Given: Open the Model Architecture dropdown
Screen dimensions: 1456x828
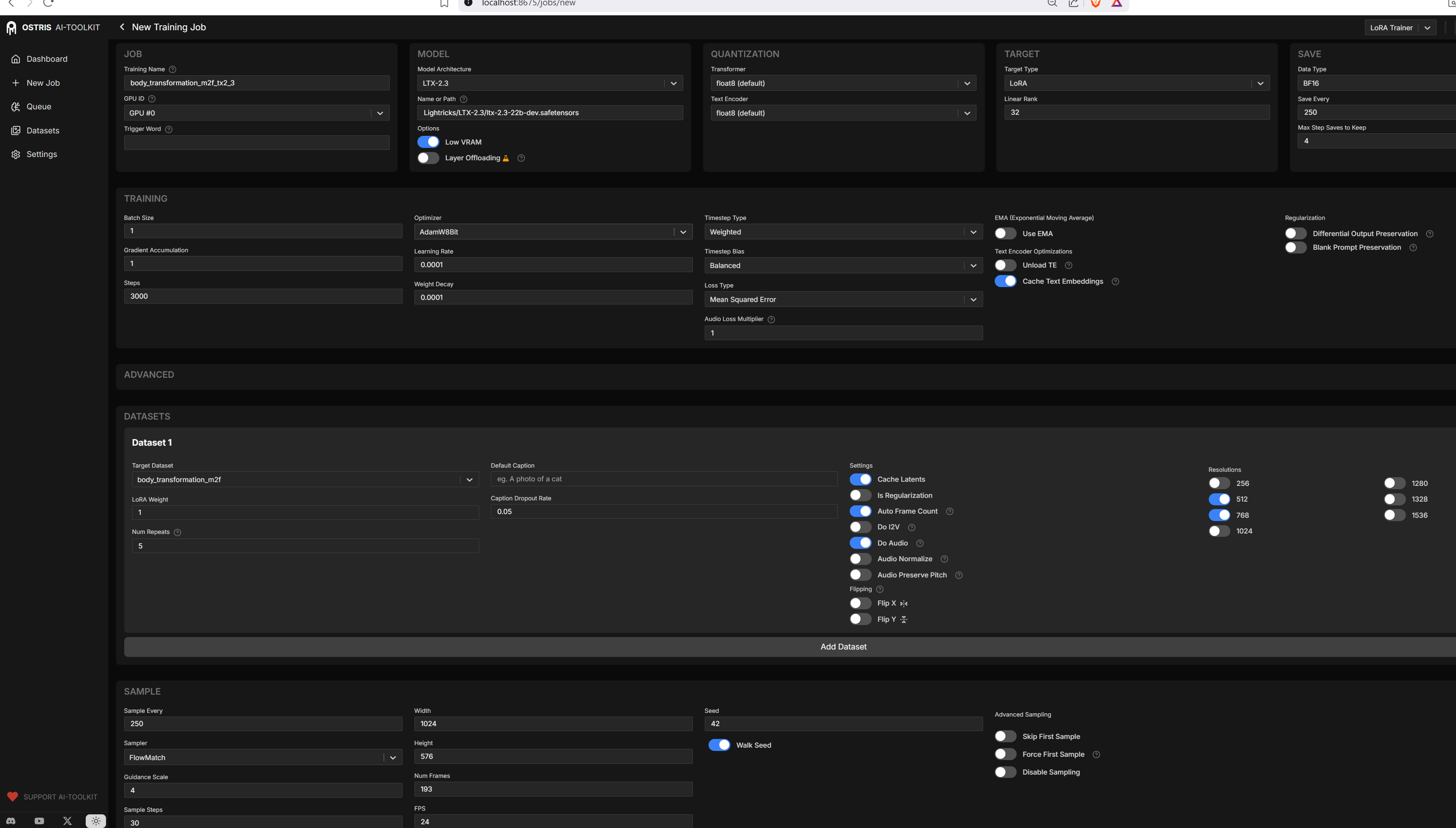Looking at the screenshot, I should click(x=549, y=83).
